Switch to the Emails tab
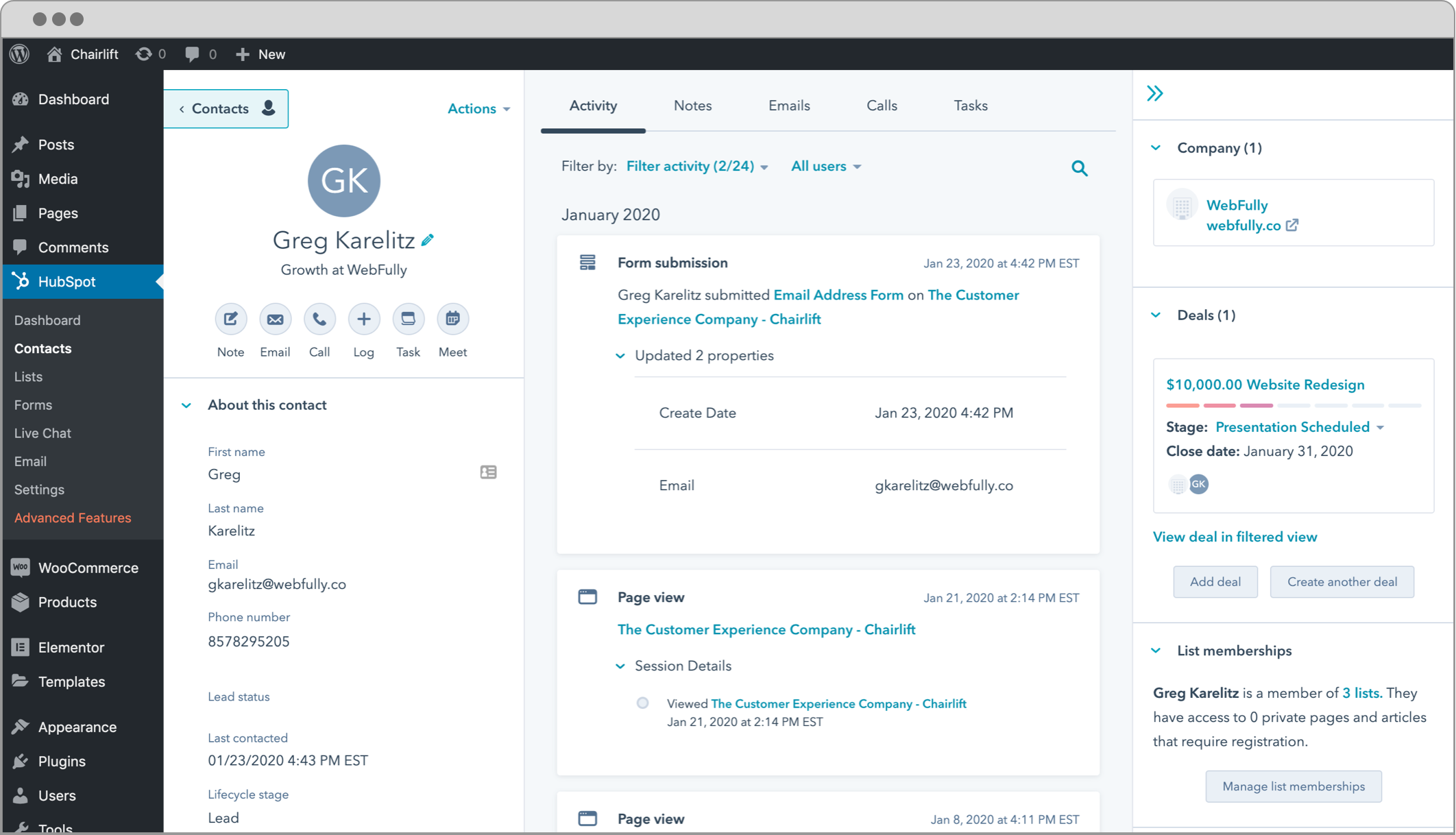 (789, 106)
